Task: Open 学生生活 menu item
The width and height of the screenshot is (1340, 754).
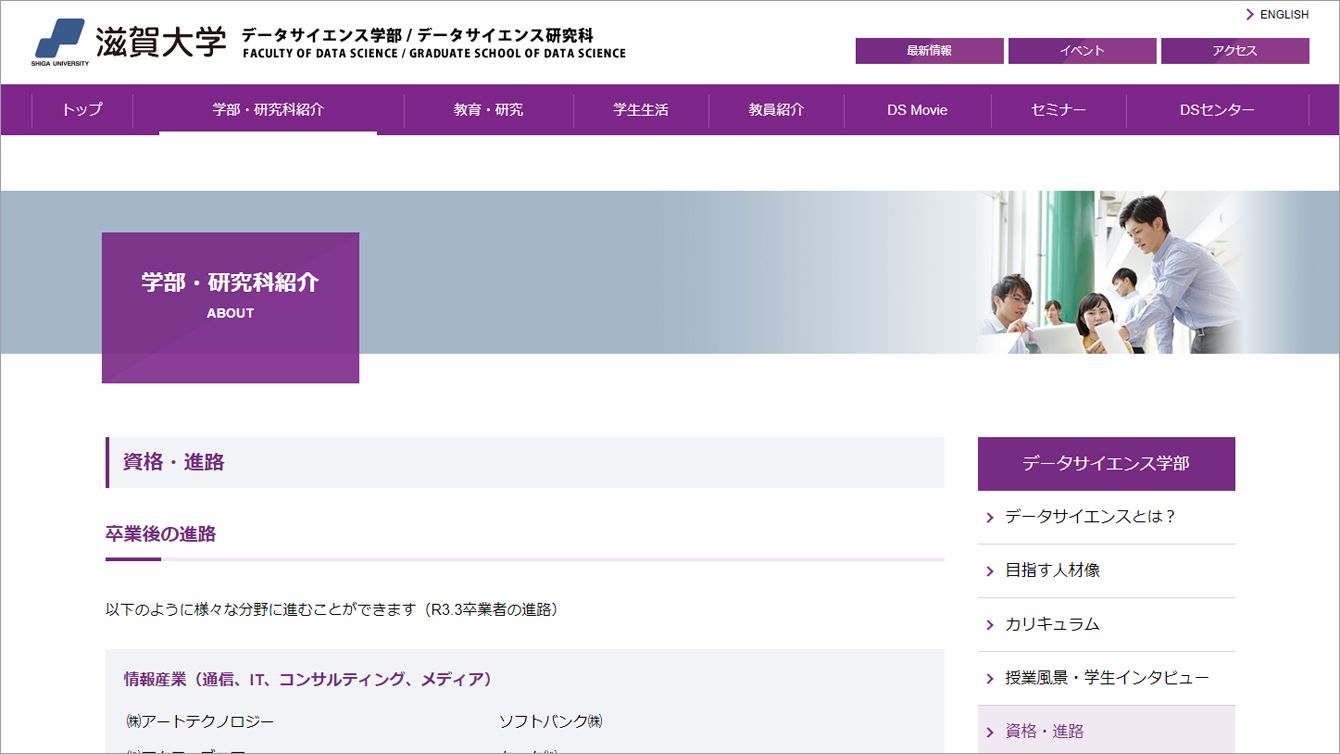Action: point(641,110)
